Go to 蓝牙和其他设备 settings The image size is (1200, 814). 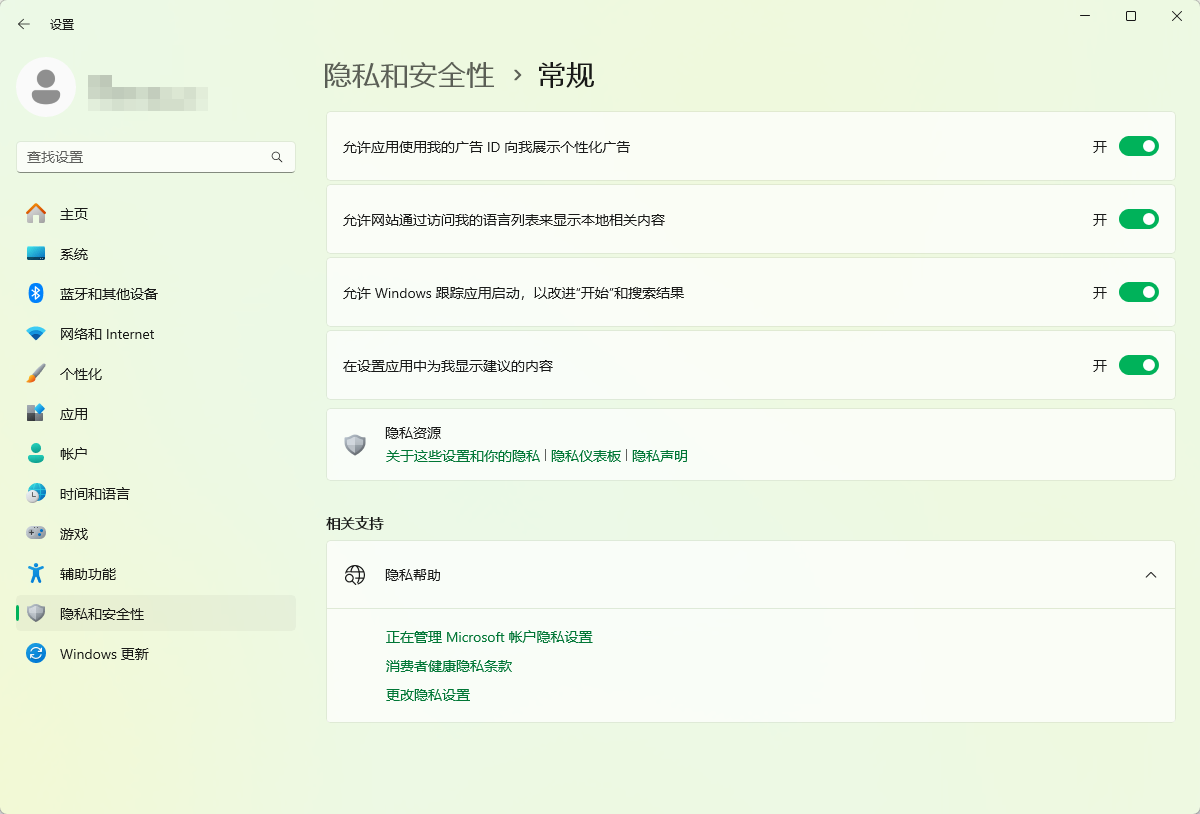(156, 294)
